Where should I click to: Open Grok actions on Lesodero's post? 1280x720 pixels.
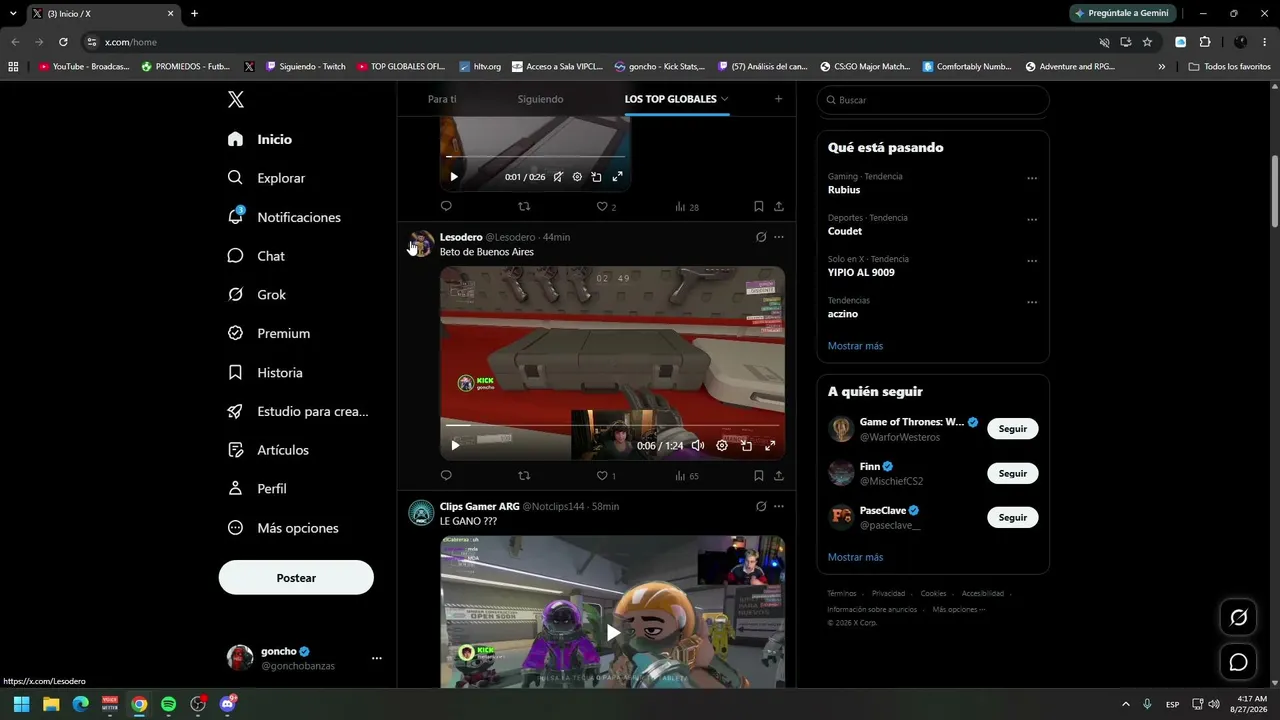click(761, 237)
